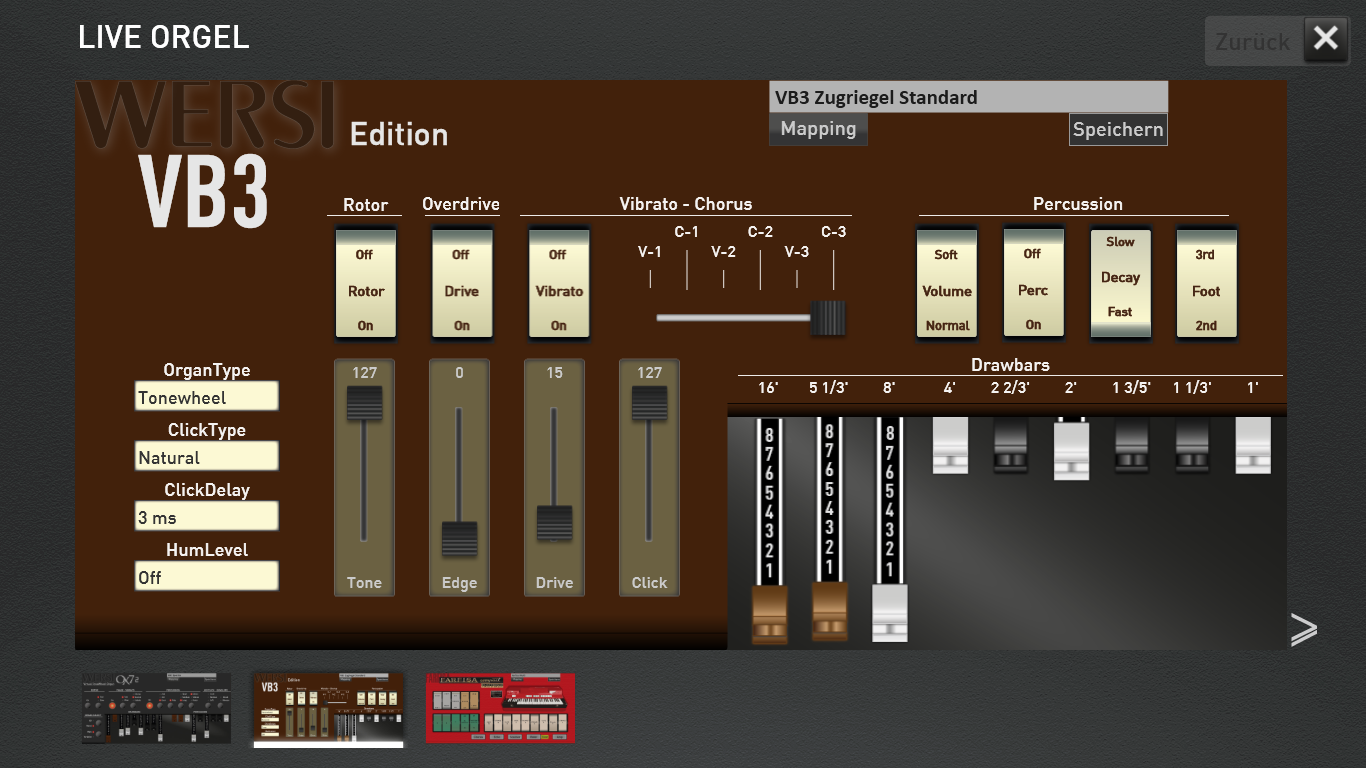Click the Percussion section heading
The width and height of the screenshot is (1366, 768).
pos(1078,204)
